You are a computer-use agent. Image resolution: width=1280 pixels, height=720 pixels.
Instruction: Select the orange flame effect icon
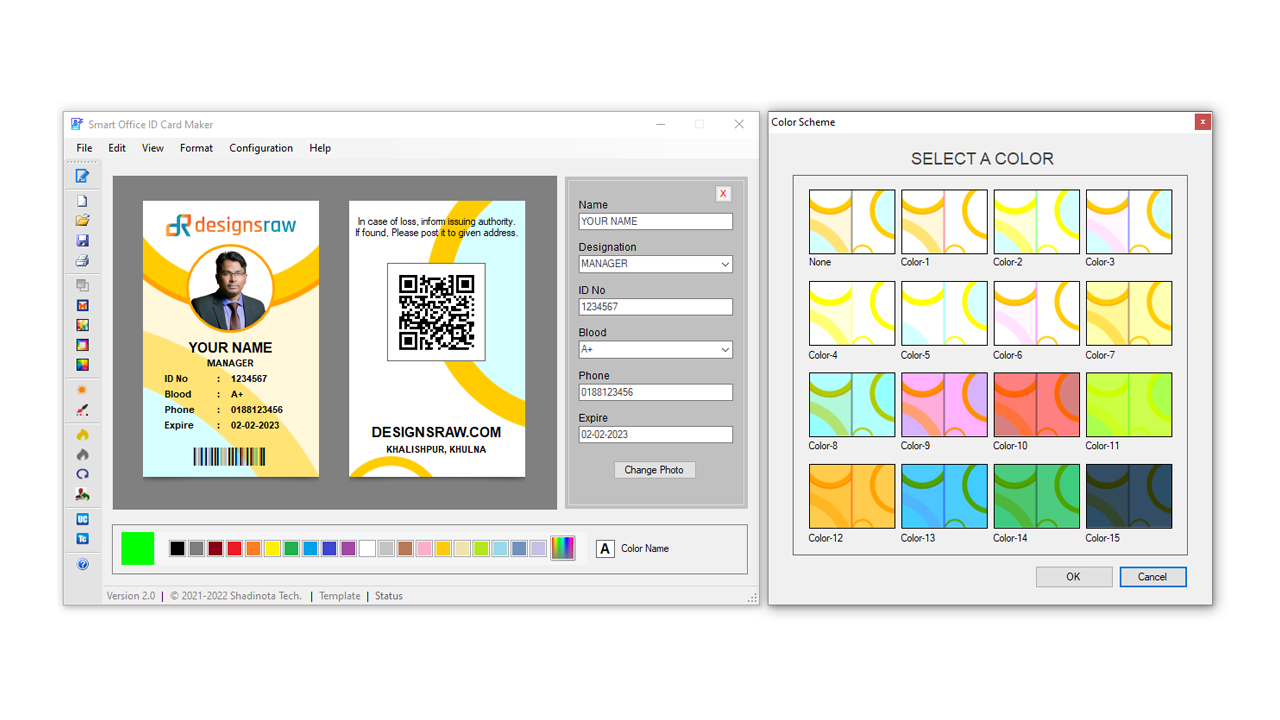[x=82, y=433]
